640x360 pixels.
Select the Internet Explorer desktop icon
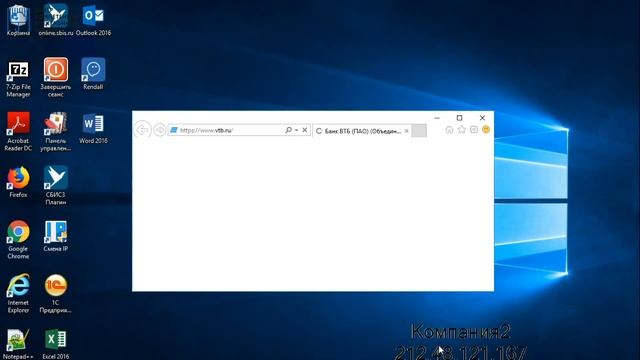click(x=18, y=293)
